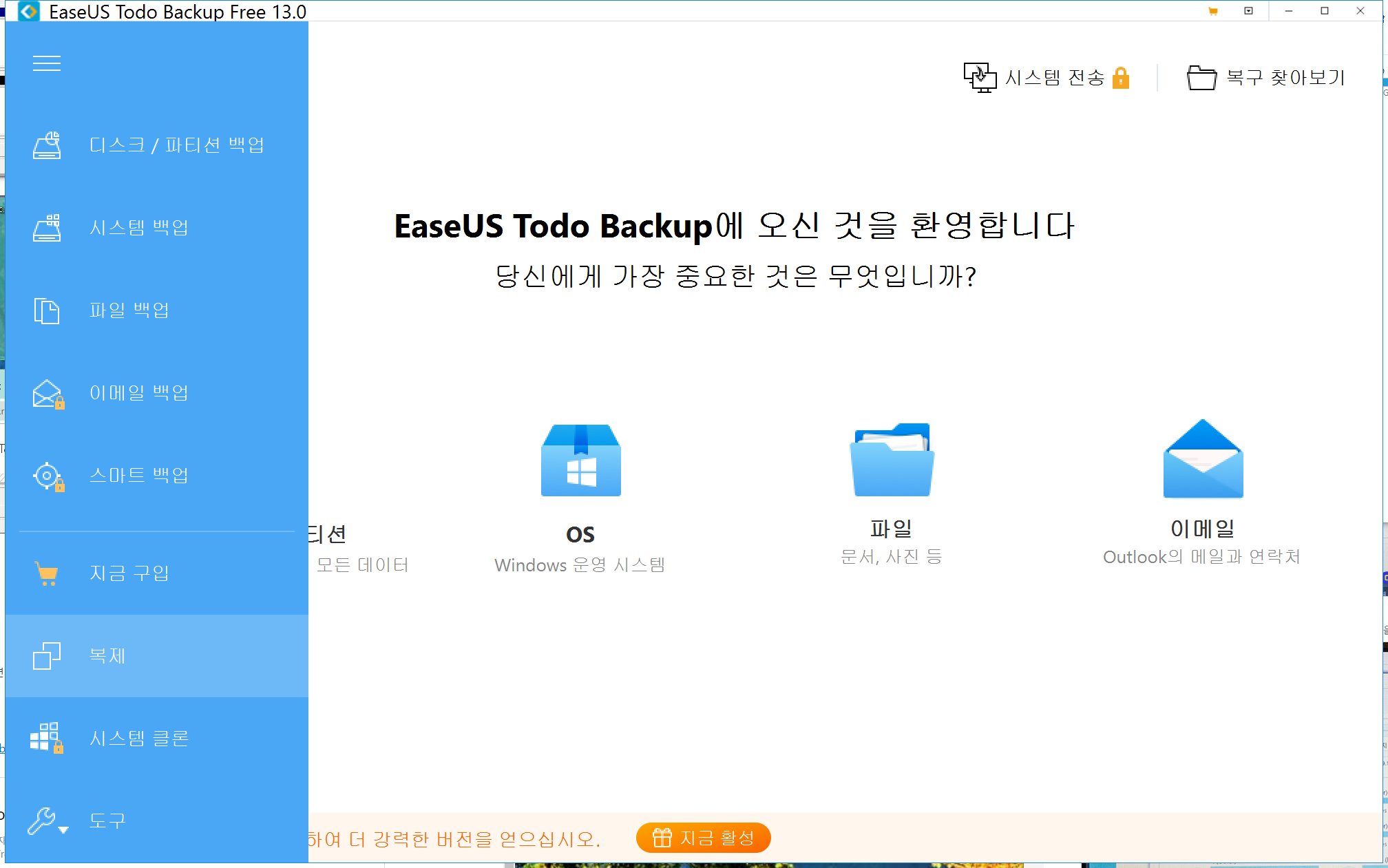Viewport: 1388px width, 868px height.
Task: Click the Tools (도구) menu label
Action: (x=107, y=821)
